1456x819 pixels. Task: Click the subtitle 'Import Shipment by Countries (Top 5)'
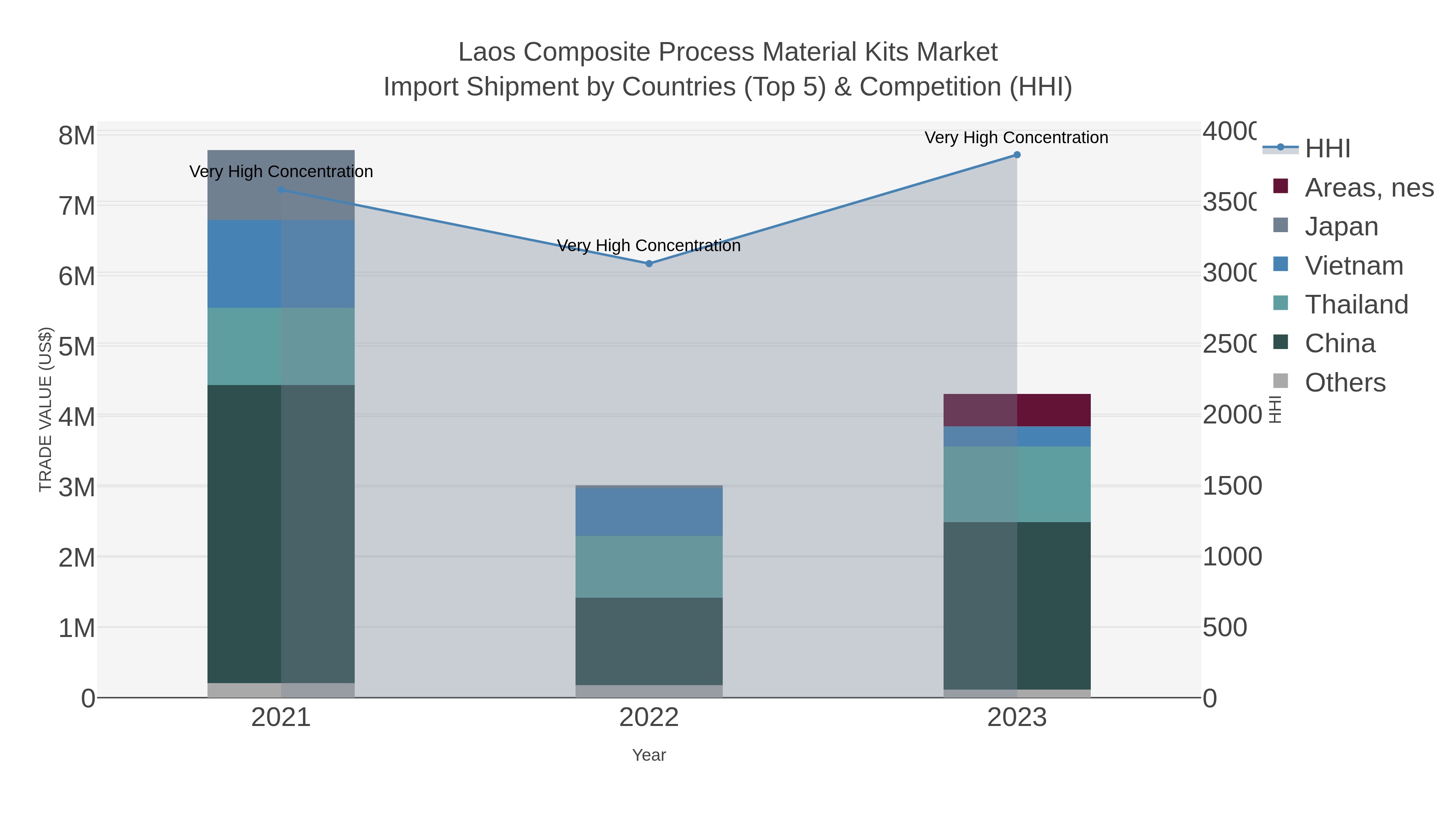(x=605, y=87)
